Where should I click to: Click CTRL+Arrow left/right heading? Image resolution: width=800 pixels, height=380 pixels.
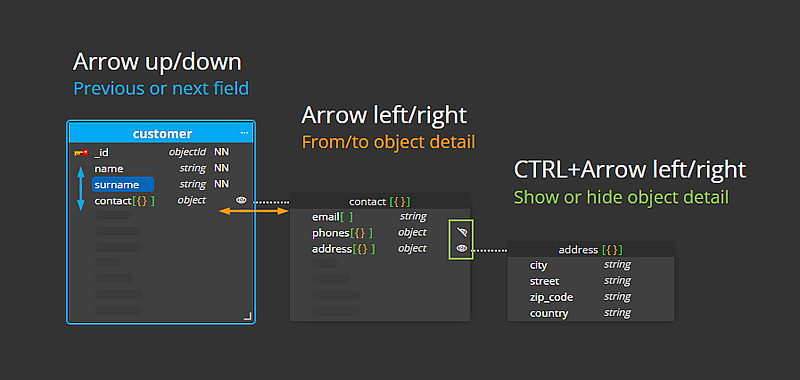tap(630, 170)
